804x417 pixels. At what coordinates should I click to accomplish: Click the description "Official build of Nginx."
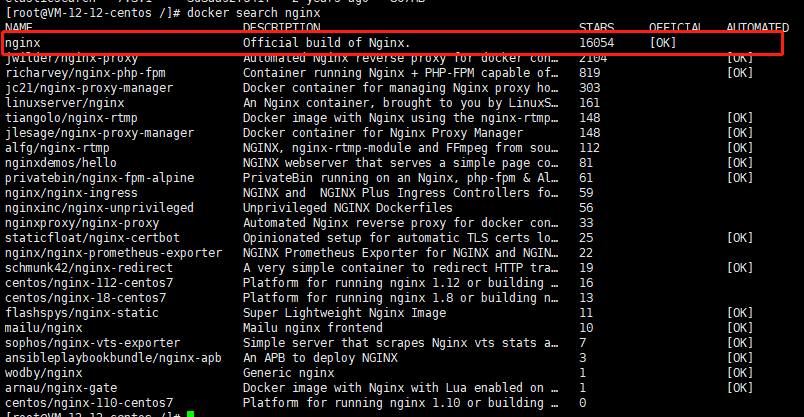pos(327,43)
